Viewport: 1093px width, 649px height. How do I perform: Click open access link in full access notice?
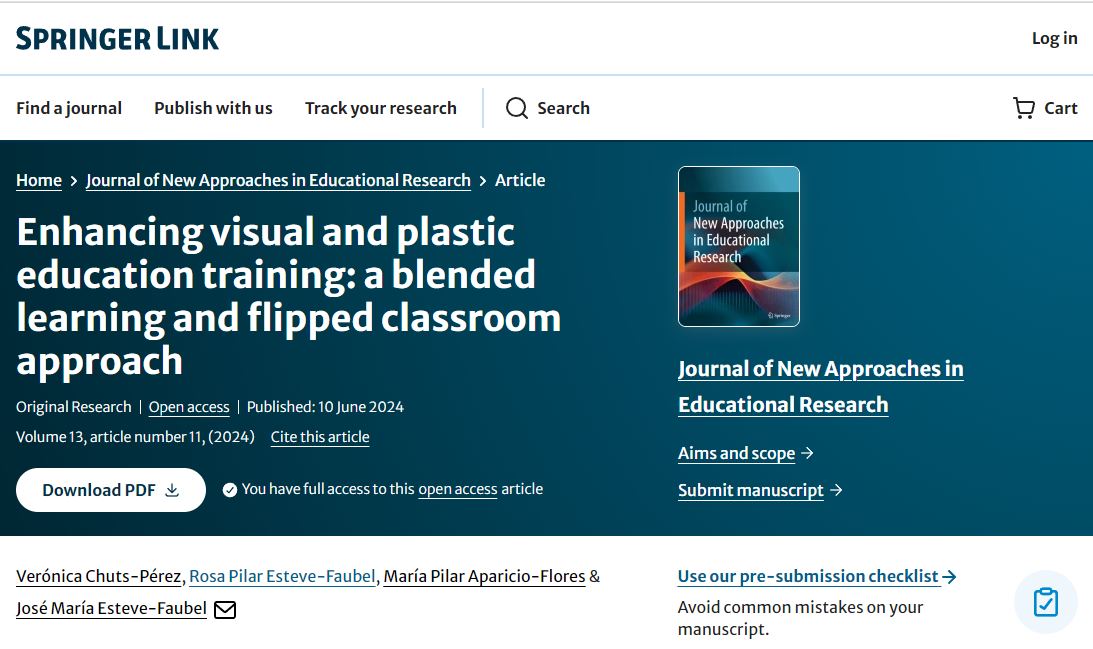(x=458, y=489)
